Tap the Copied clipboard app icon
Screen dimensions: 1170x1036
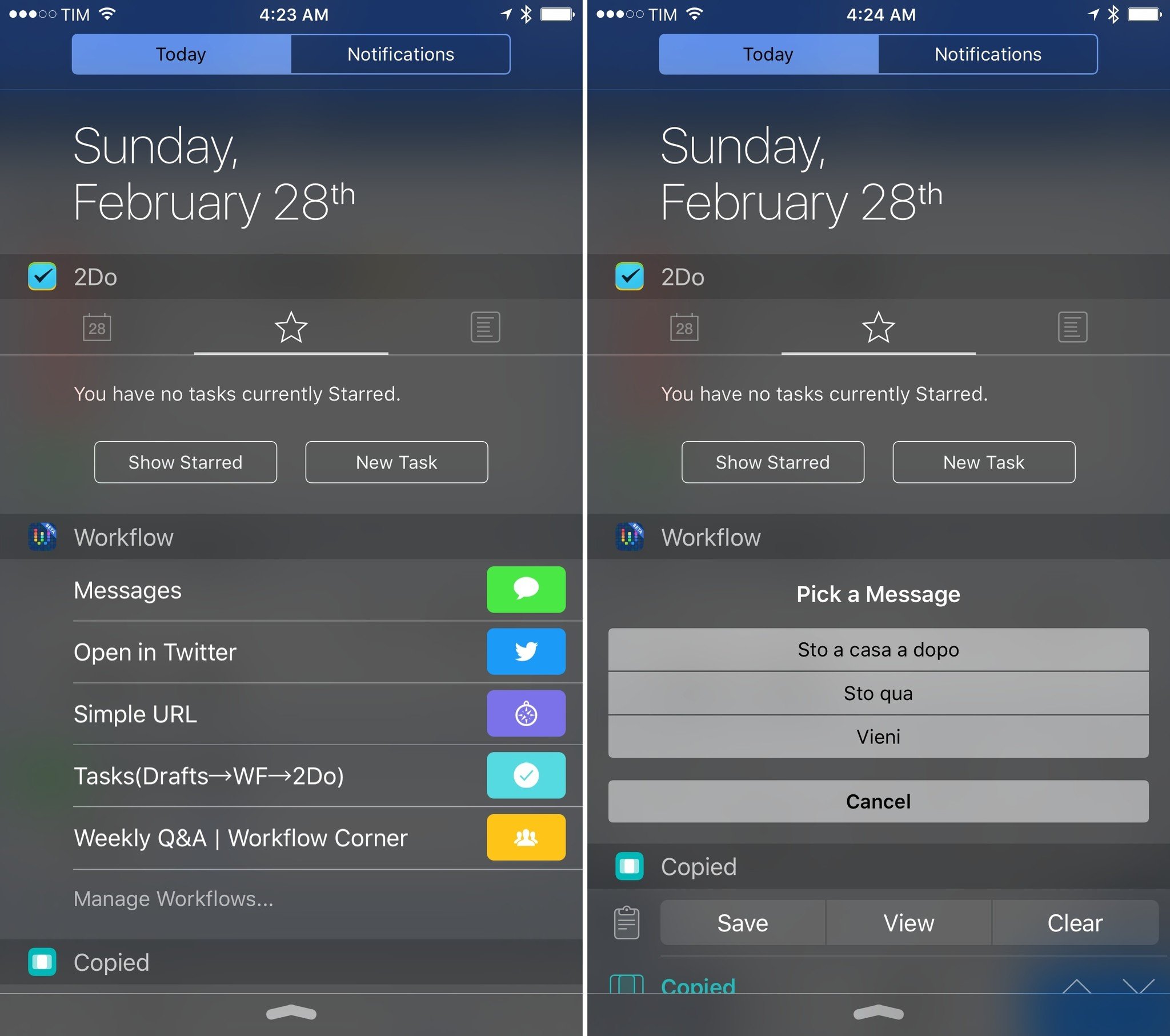tap(41, 962)
